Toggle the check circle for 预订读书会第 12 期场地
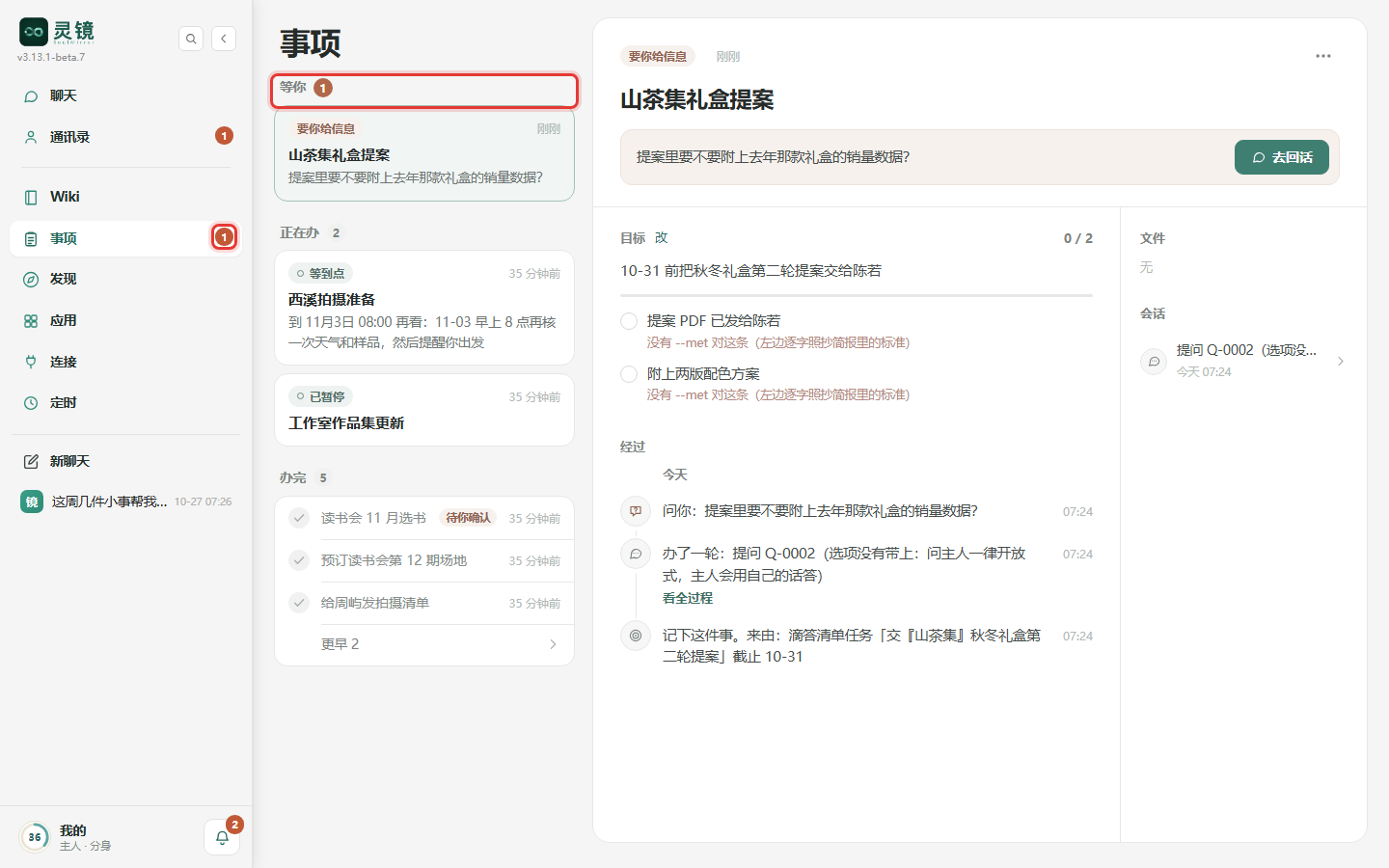The image size is (1389, 868). point(299,560)
